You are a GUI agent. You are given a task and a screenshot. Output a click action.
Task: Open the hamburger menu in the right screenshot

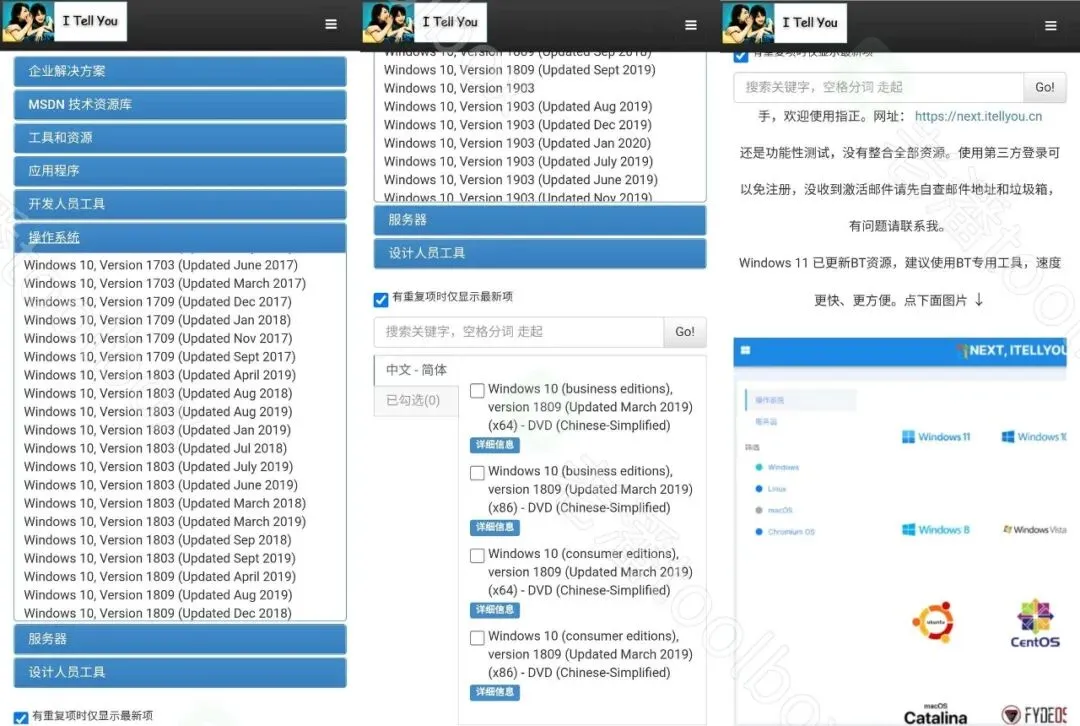click(x=1050, y=26)
